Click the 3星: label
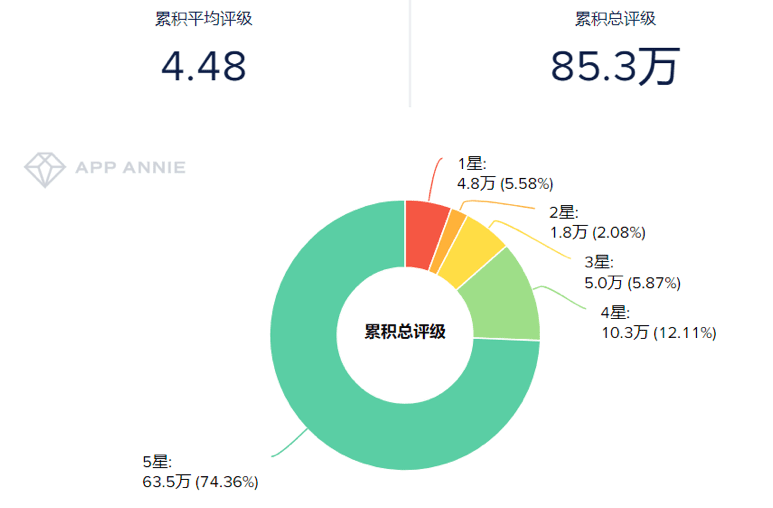The width and height of the screenshot is (773, 508). [599, 262]
